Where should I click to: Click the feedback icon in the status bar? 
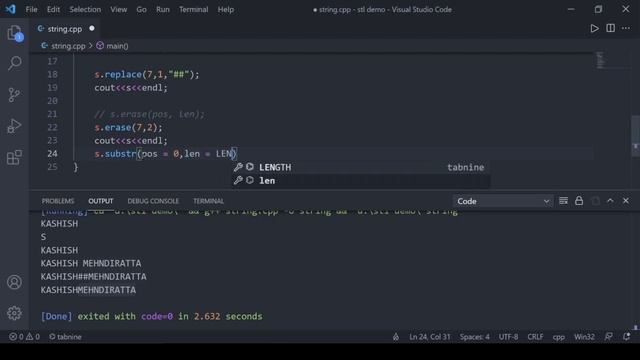click(609, 337)
